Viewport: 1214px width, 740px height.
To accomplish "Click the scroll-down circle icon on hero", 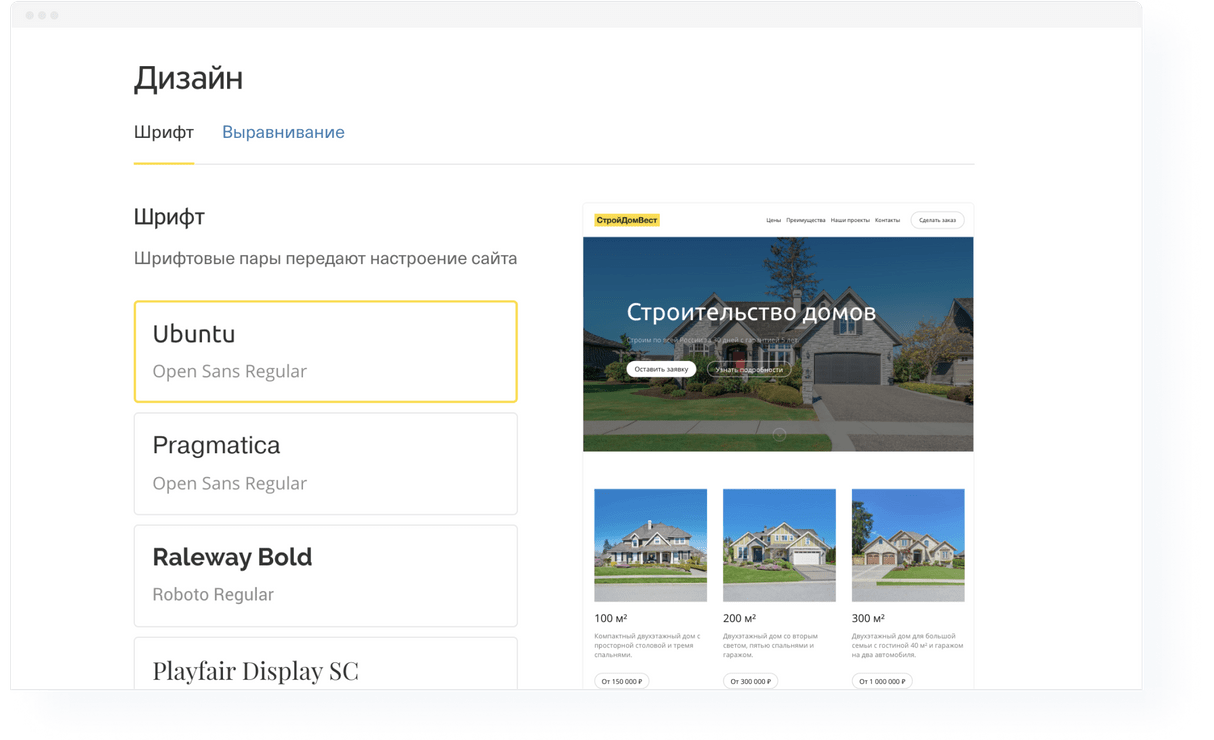I will [779, 434].
